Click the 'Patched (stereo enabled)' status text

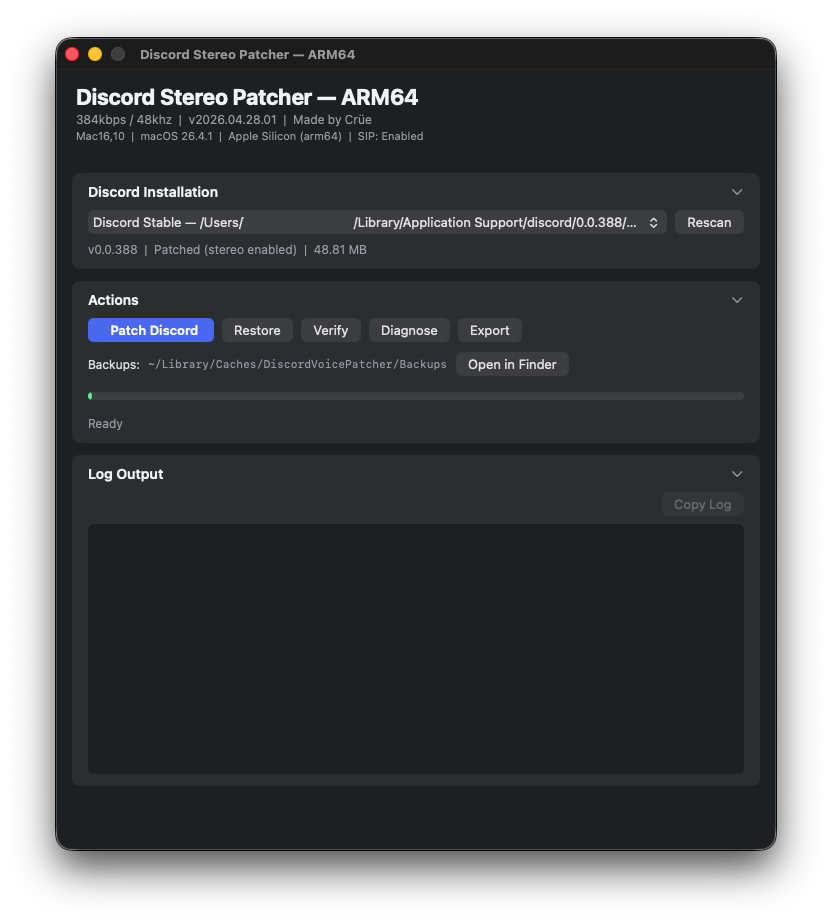click(x=225, y=249)
